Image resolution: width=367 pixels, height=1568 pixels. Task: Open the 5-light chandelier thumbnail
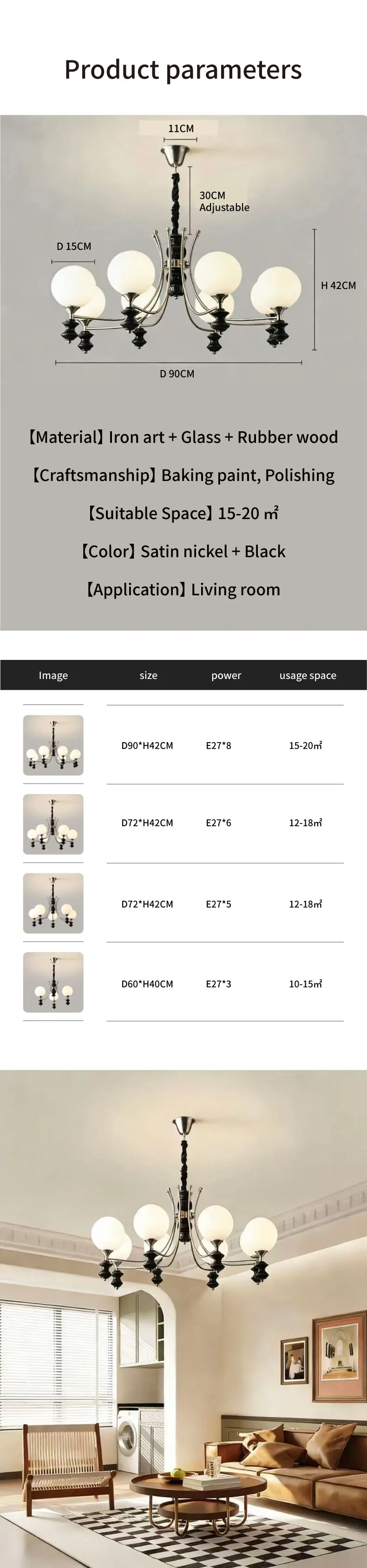53,903
